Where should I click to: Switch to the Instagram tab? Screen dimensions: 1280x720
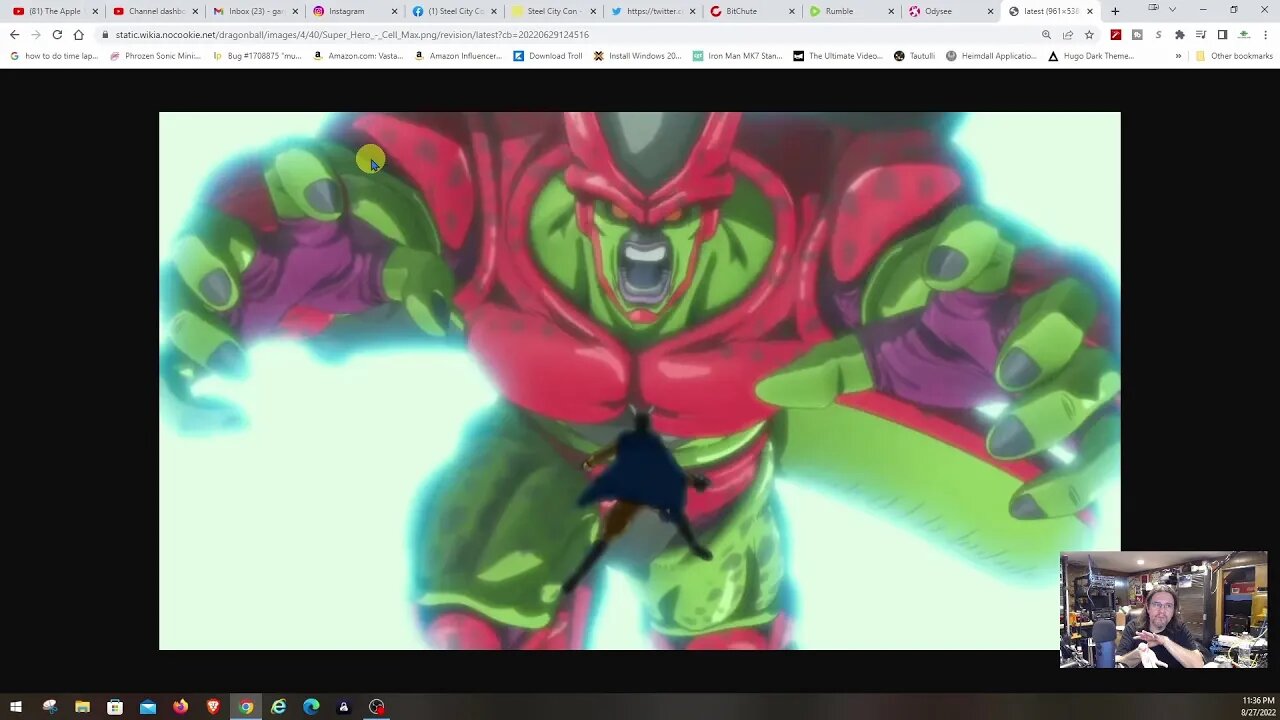point(355,11)
